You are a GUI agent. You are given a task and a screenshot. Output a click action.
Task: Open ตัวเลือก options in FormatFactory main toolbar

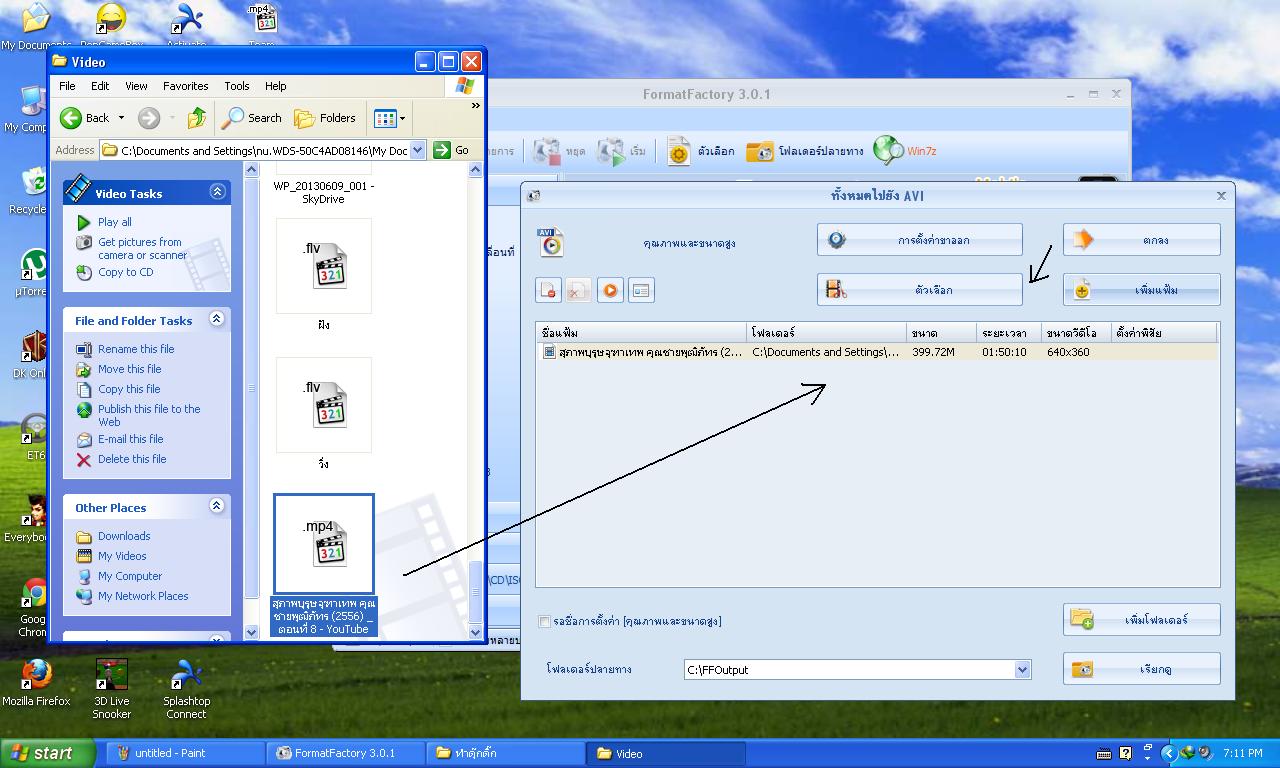[701, 151]
